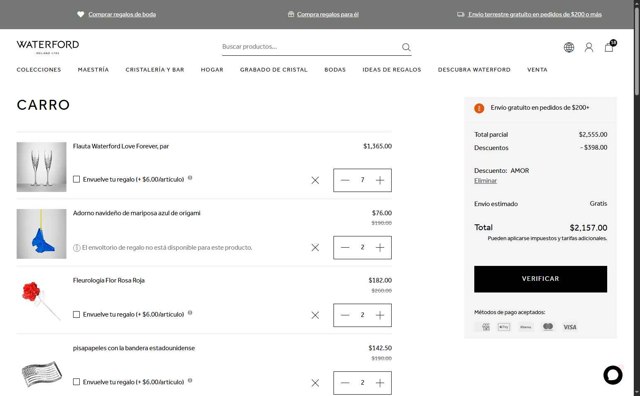
Task: Click gift wrap info icon for Flauta
Action: click(x=190, y=178)
